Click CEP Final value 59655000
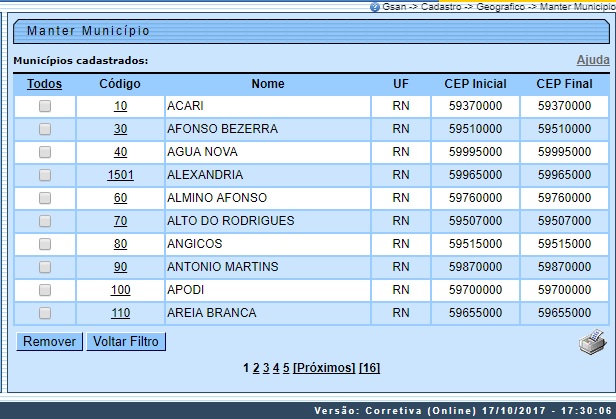 coord(565,313)
